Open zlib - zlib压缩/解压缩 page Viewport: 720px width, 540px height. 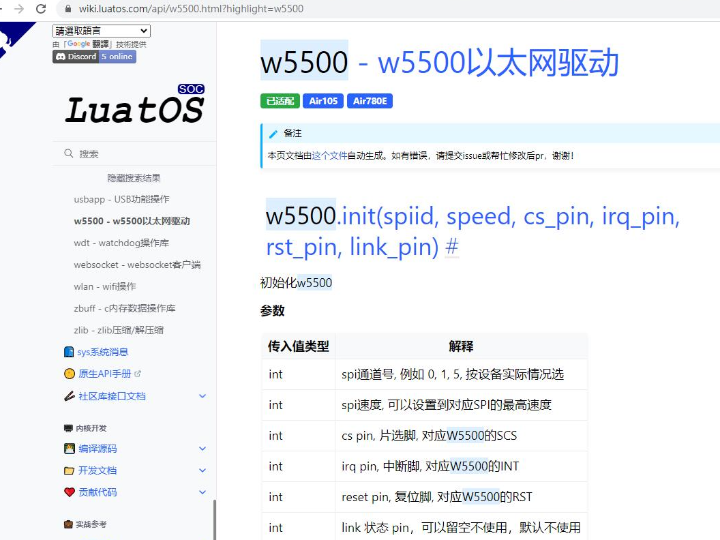118,330
